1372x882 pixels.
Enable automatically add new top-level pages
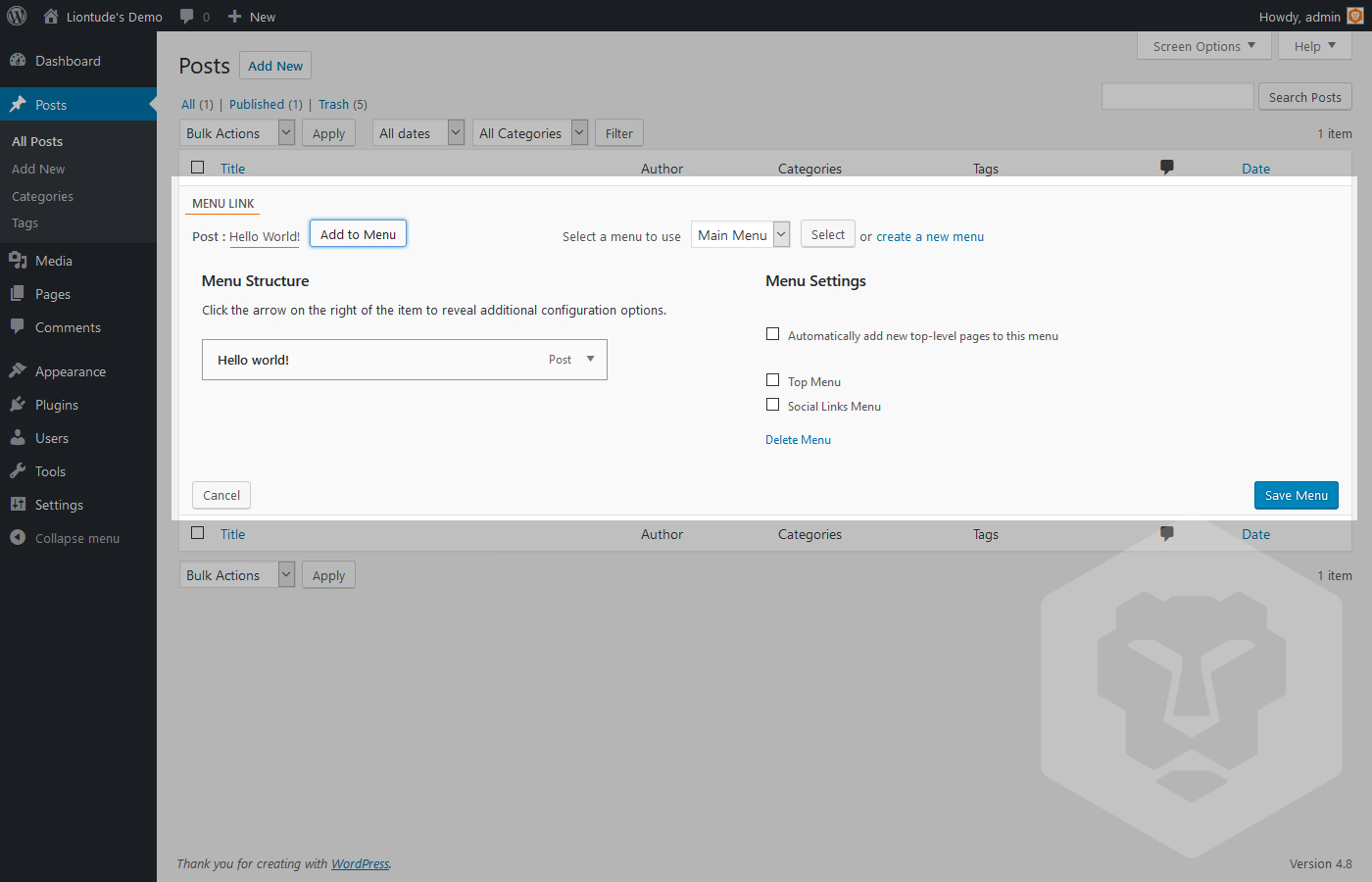point(772,334)
